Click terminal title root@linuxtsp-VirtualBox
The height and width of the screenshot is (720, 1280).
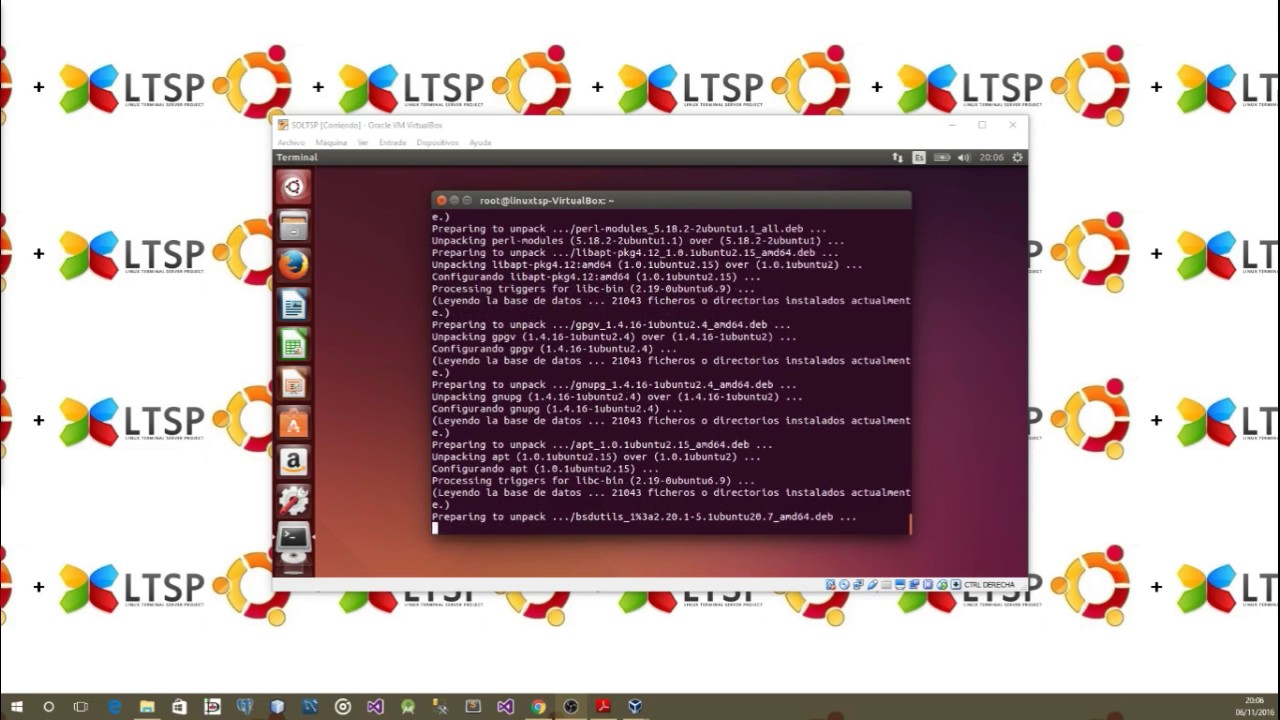click(x=547, y=200)
